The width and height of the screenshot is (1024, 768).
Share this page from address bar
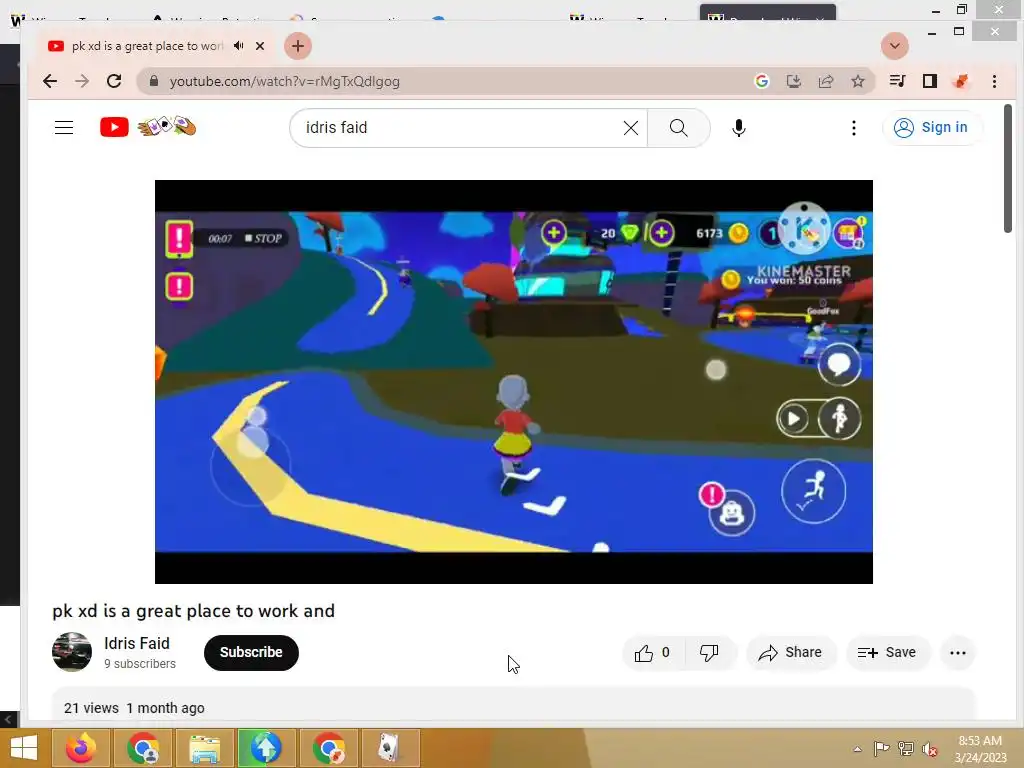click(x=826, y=81)
